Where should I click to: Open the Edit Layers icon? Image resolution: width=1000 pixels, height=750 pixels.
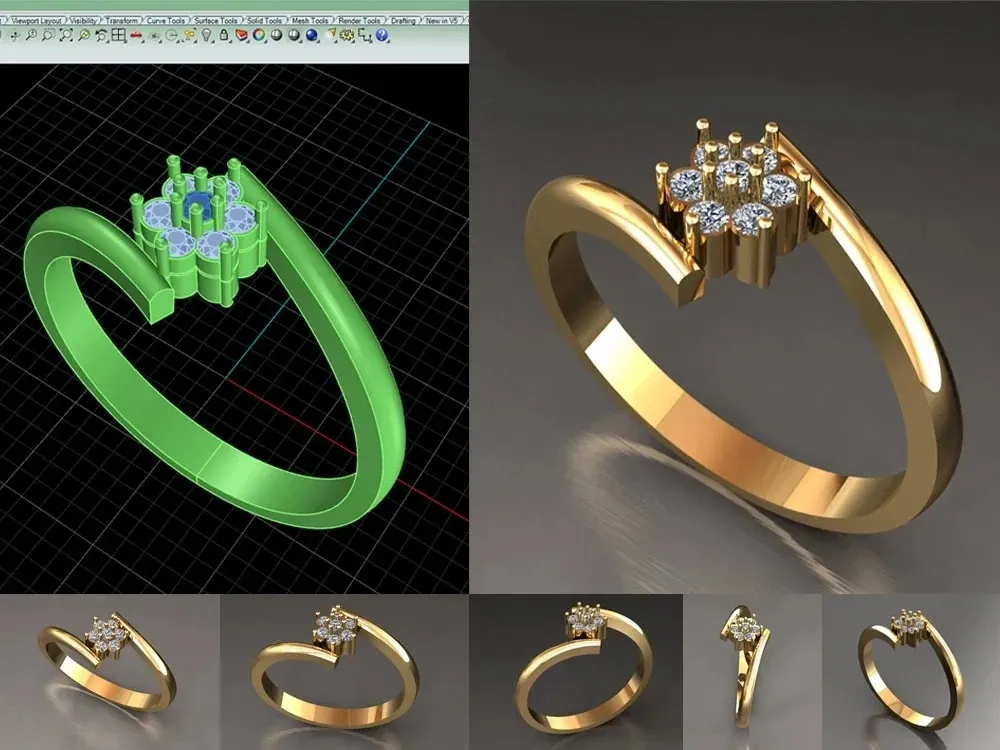tap(242, 35)
